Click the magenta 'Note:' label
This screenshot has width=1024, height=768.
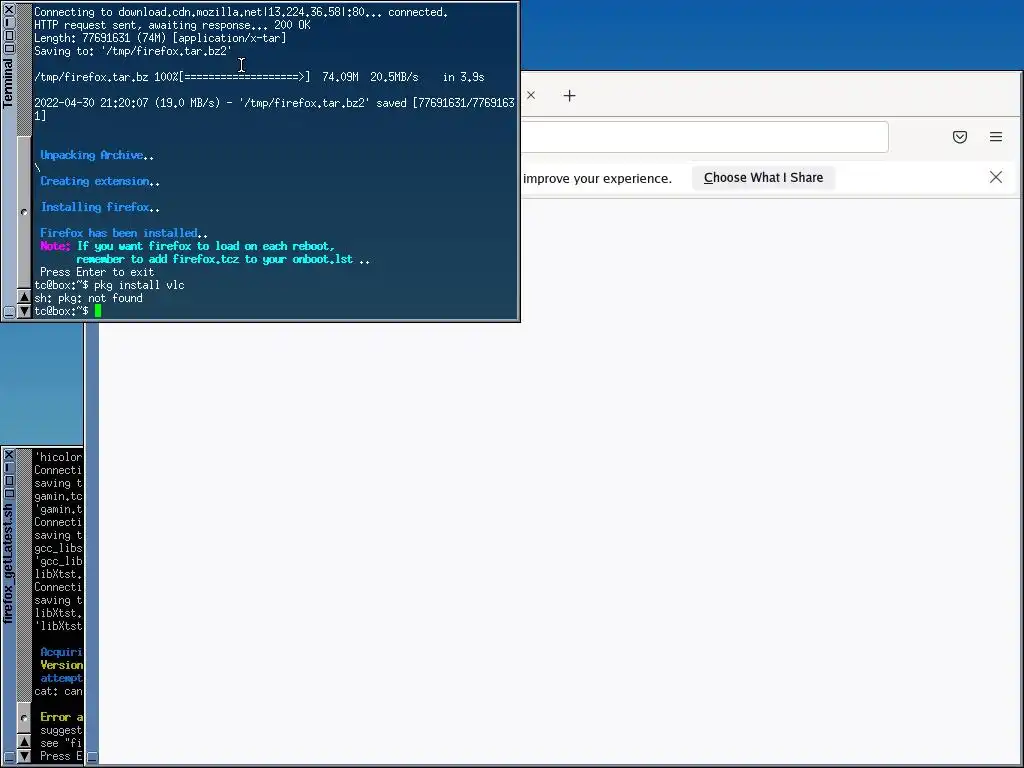[x=55, y=246]
